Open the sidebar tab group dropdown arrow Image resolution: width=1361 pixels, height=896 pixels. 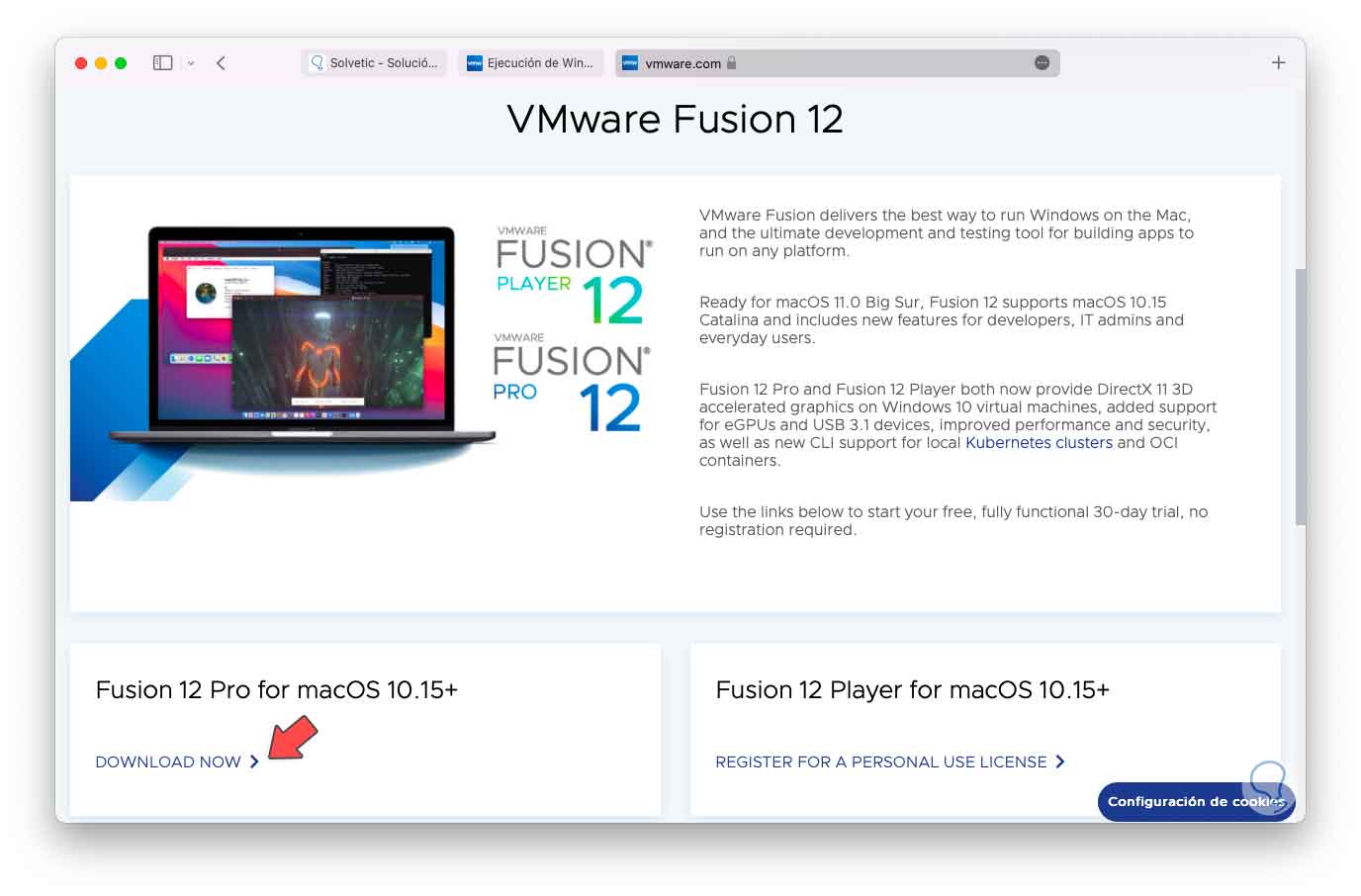[191, 63]
